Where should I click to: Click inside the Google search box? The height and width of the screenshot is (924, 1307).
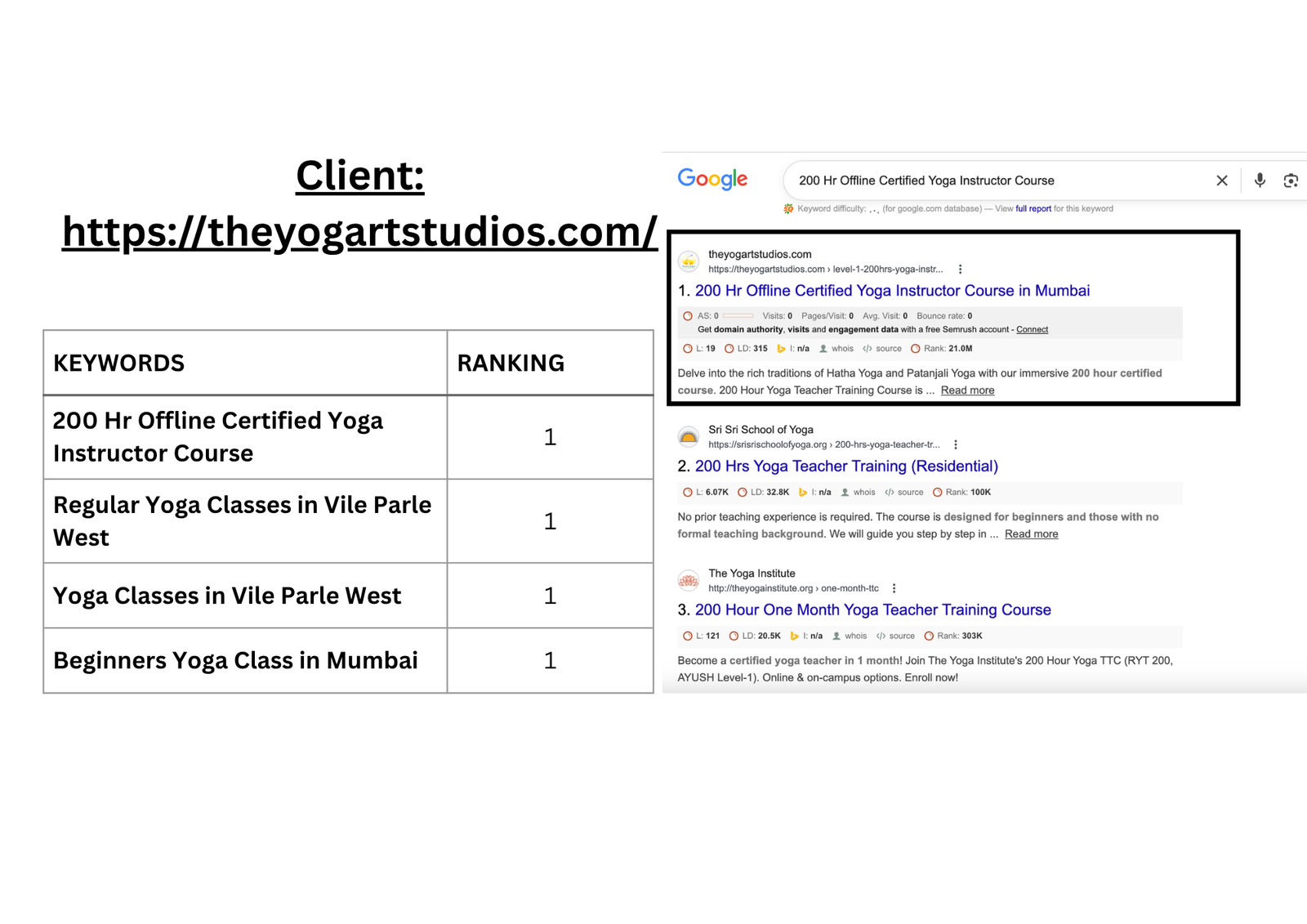tap(980, 181)
